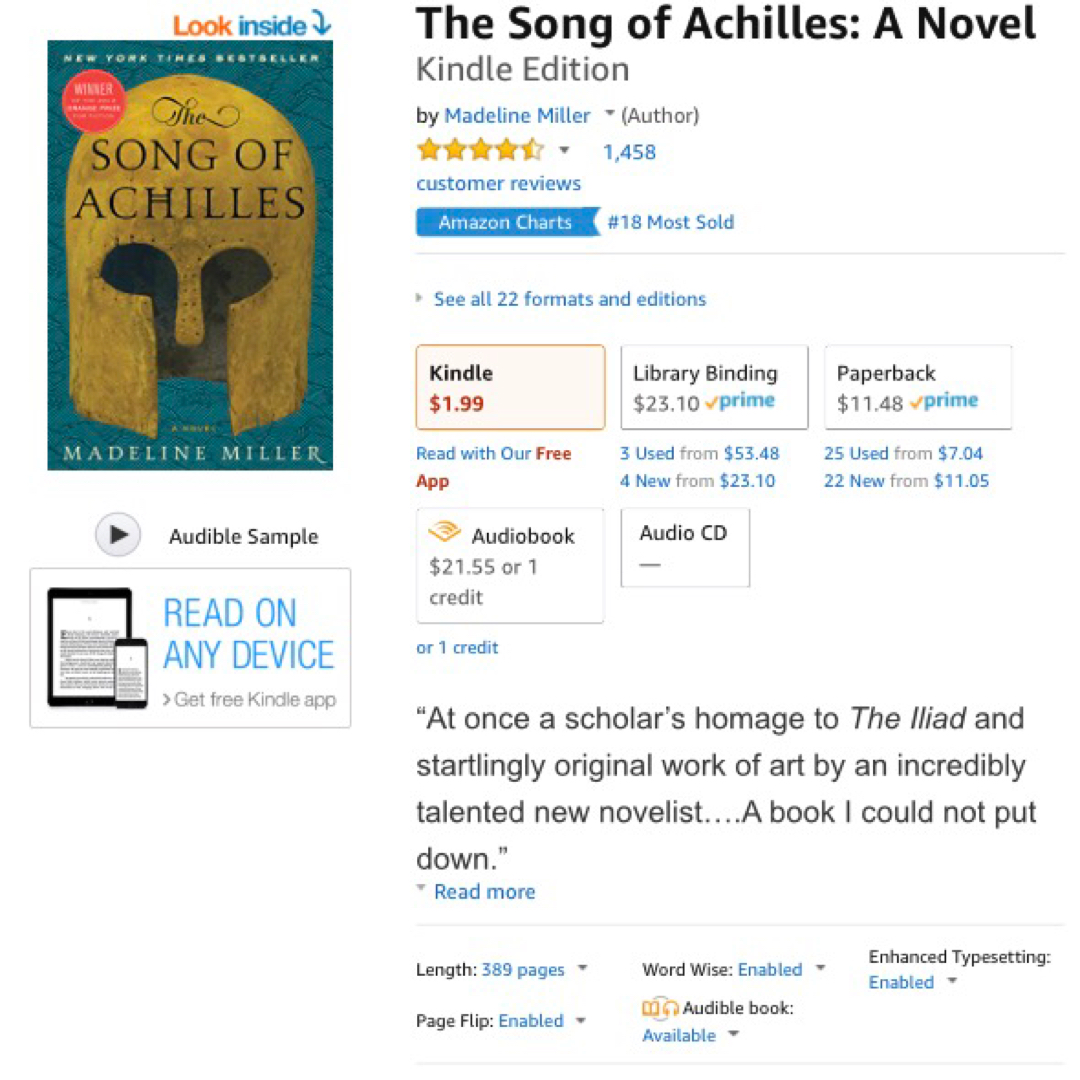Open the book cover thumbnail
Image resolution: width=1080 pixels, height=1080 pixels.
190,255
